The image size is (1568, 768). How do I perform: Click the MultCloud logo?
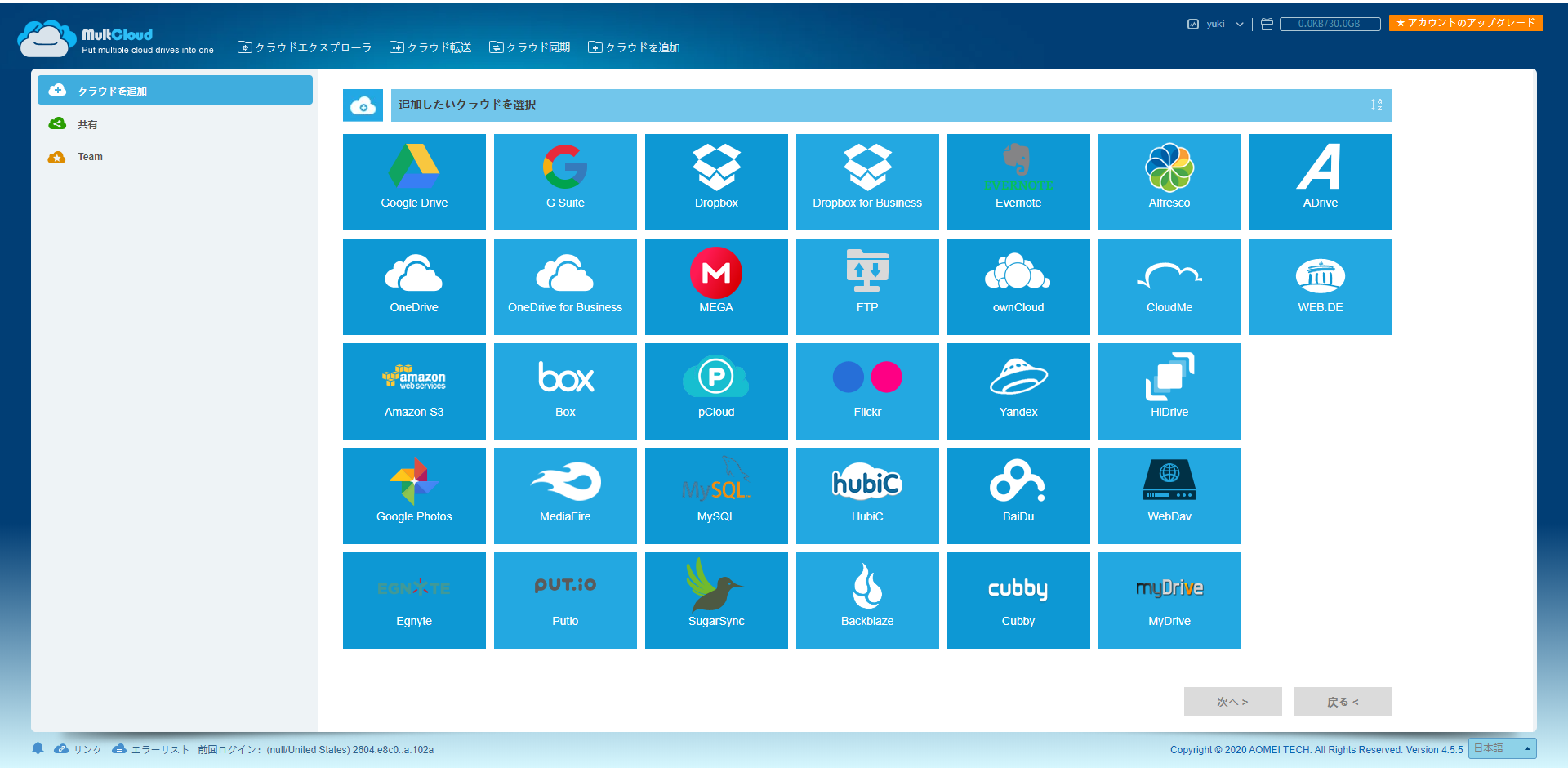(114, 39)
